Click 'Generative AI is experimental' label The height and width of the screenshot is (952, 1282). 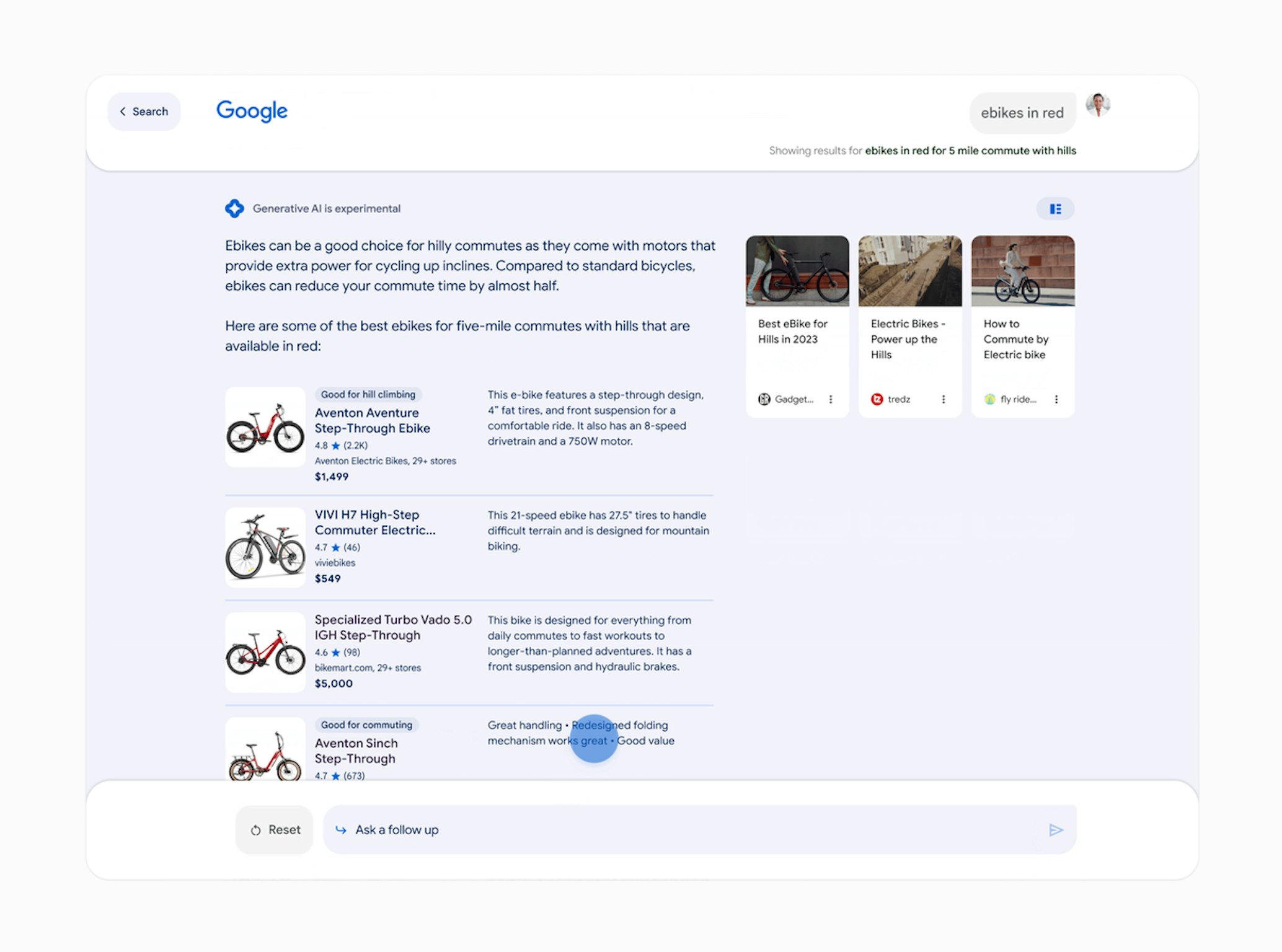327,209
